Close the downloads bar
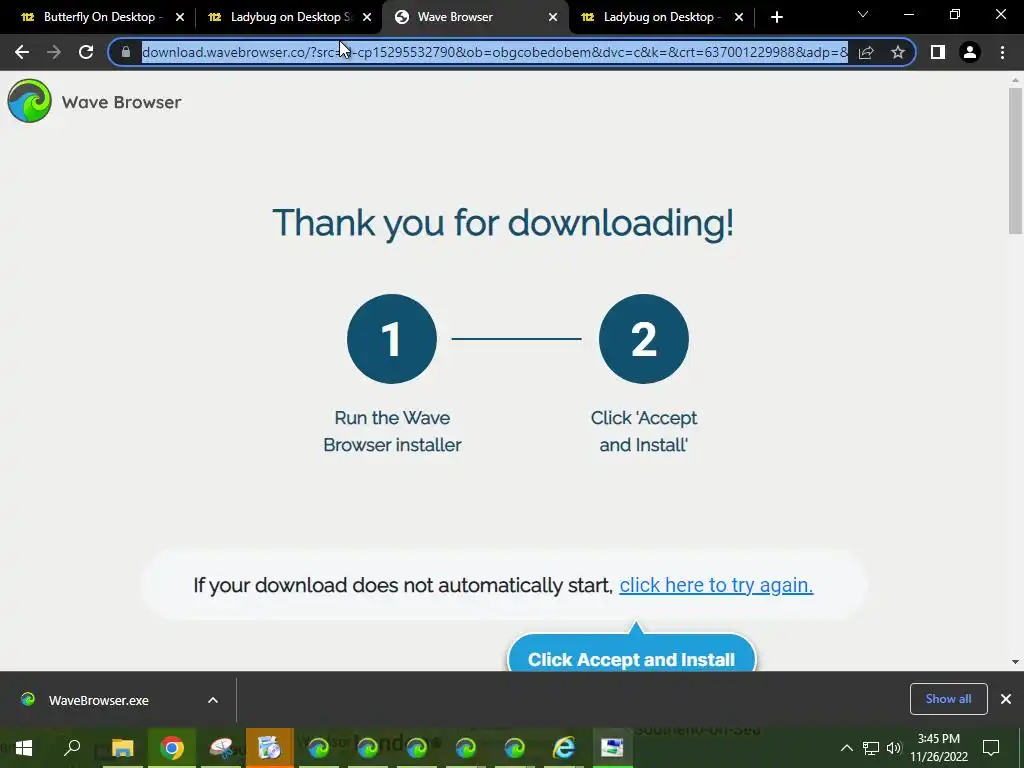The height and width of the screenshot is (768, 1024). tap(1006, 699)
